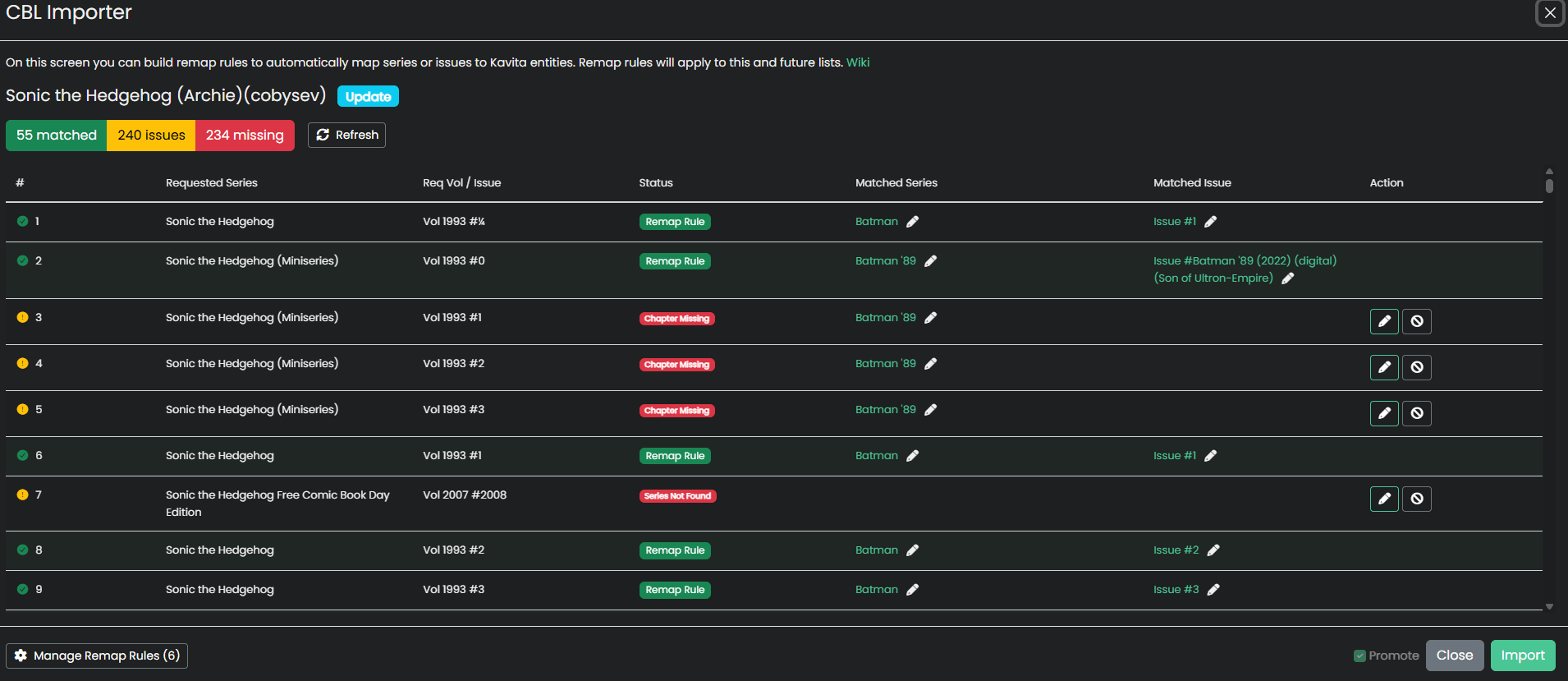The height and width of the screenshot is (681, 1568).
Task: Open the Batman '89 (2022) digital issue link
Action: click(x=1245, y=269)
